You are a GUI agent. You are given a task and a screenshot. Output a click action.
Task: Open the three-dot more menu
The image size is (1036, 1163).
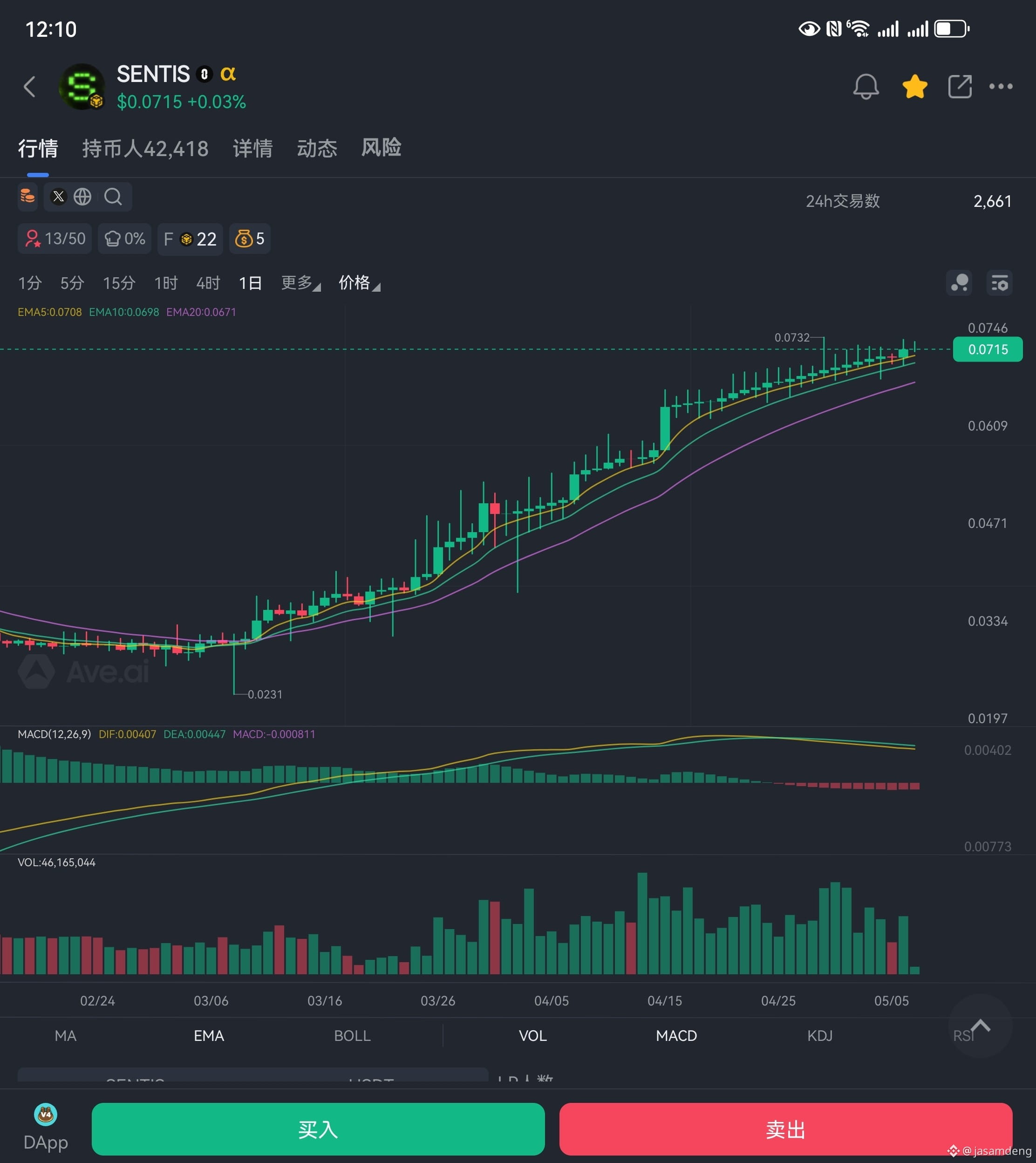point(1001,87)
